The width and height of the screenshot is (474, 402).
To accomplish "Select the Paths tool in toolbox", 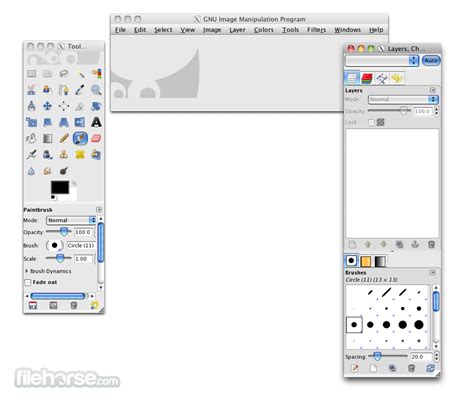I will tap(64, 89).
